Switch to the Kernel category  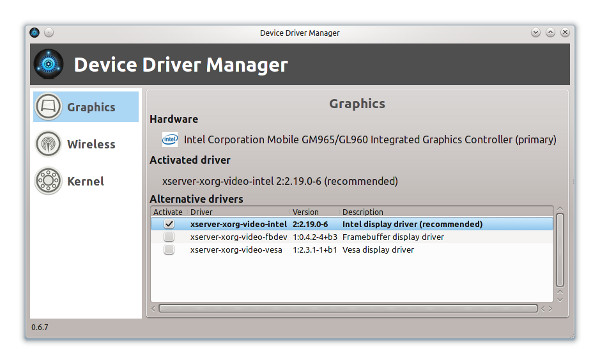[86, 181]
